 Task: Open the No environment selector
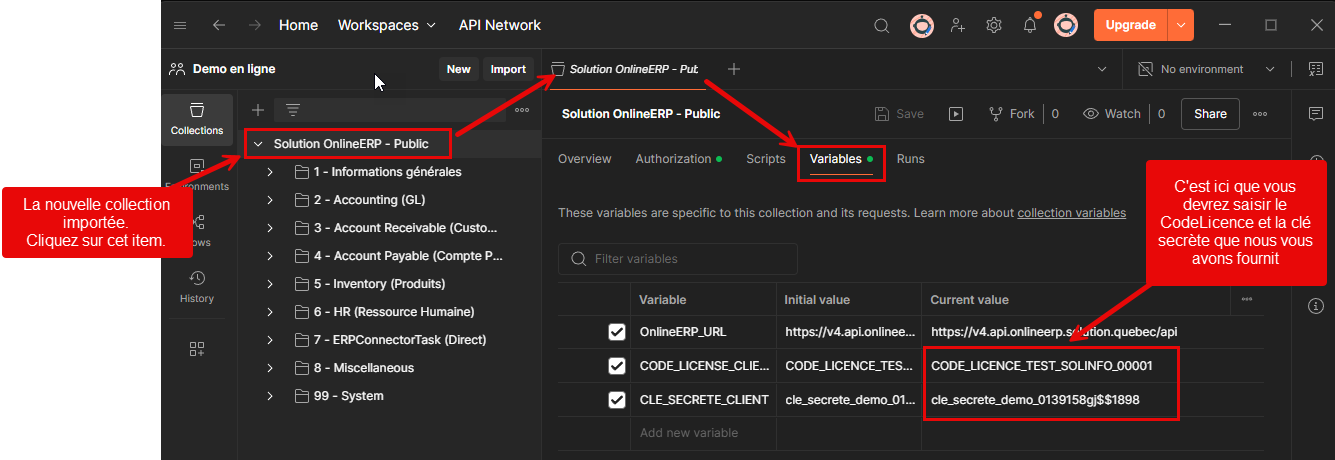pos(1207,69)
